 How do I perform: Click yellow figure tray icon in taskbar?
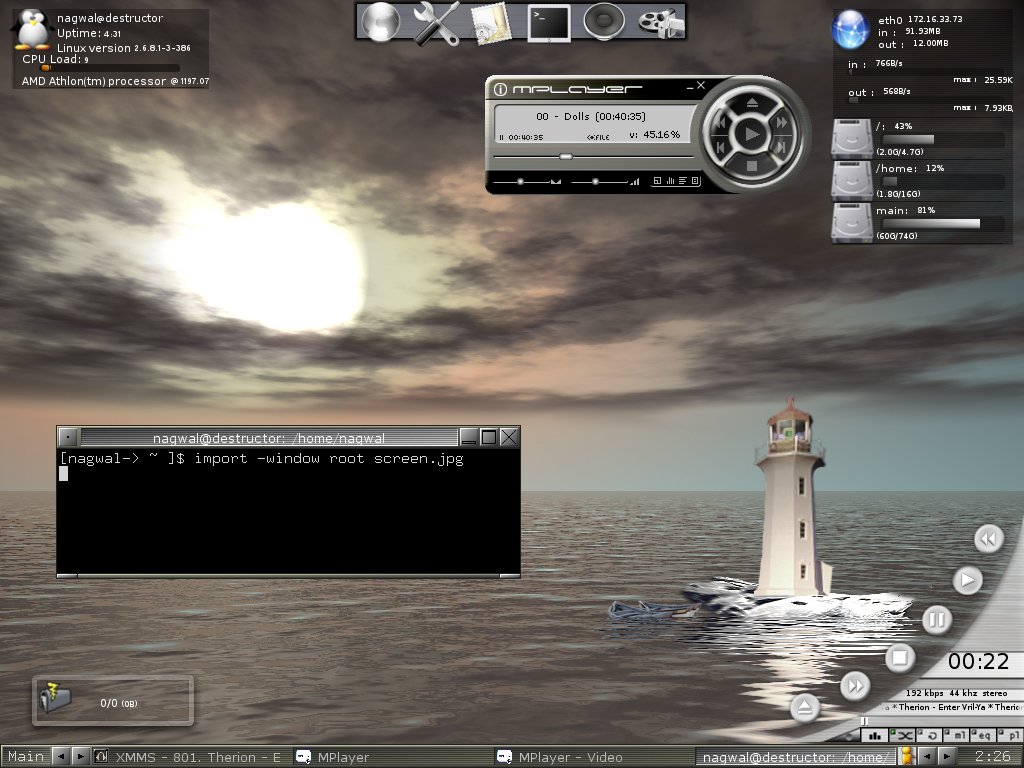click(906, 756)
